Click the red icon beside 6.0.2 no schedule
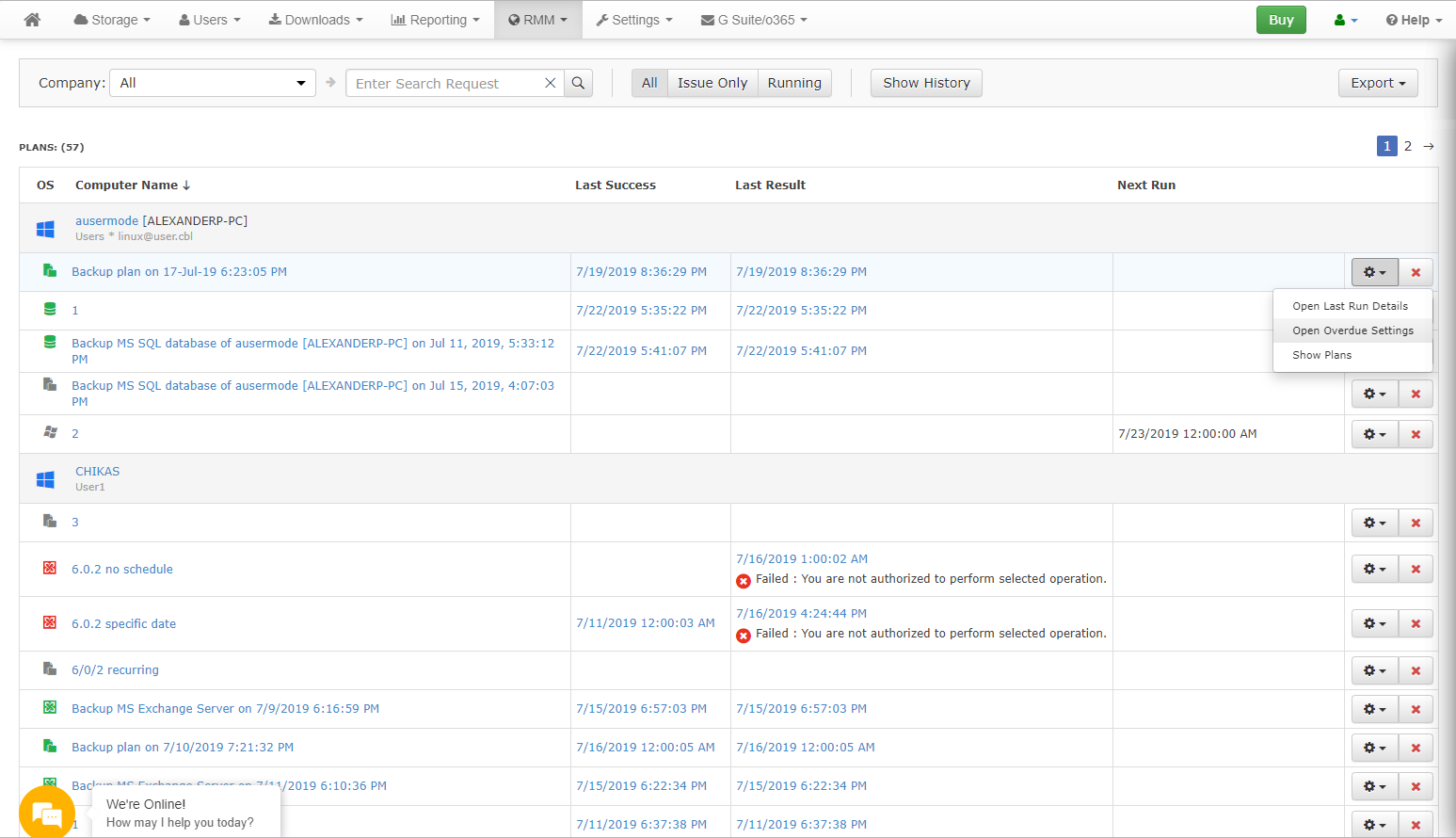The image size is (1456, 838). (x=50, y=569)
